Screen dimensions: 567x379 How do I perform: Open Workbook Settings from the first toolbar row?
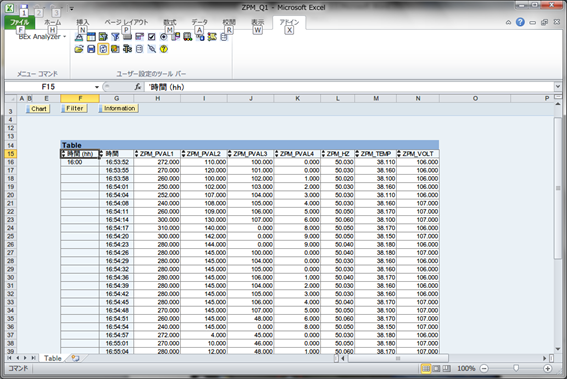pyautogui.click(x=224, y=37)
